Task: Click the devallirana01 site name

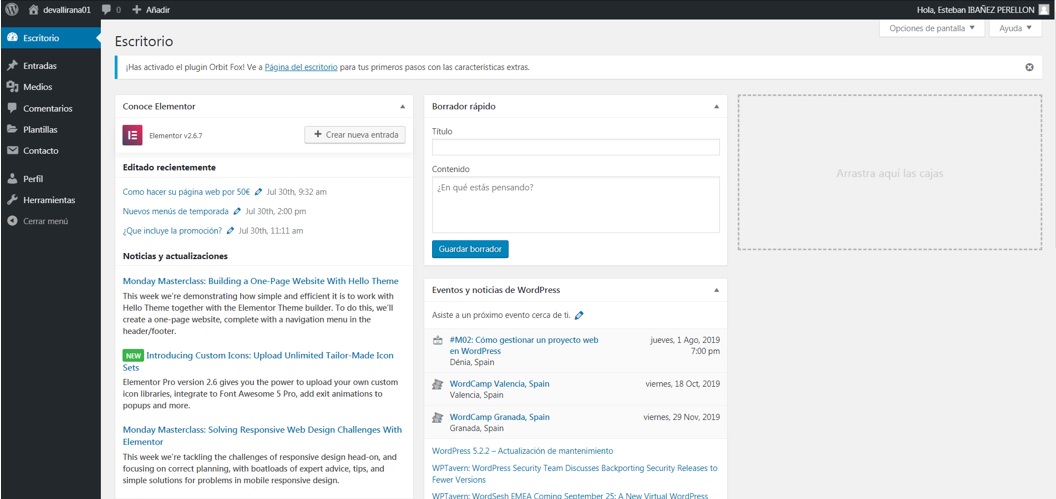Action: pyautogui.click(x=67, y=9)
